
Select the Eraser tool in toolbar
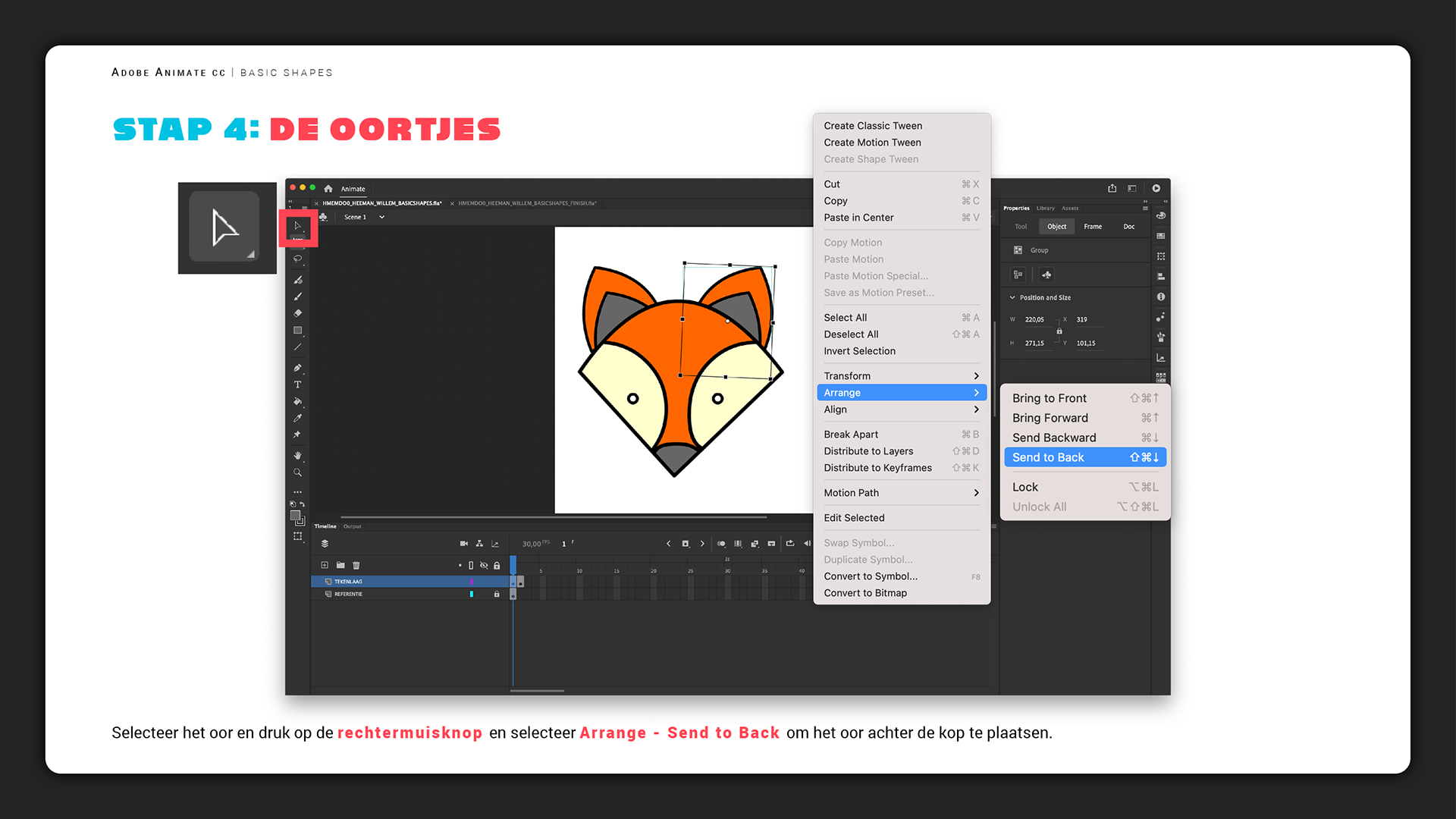point(297,313)
